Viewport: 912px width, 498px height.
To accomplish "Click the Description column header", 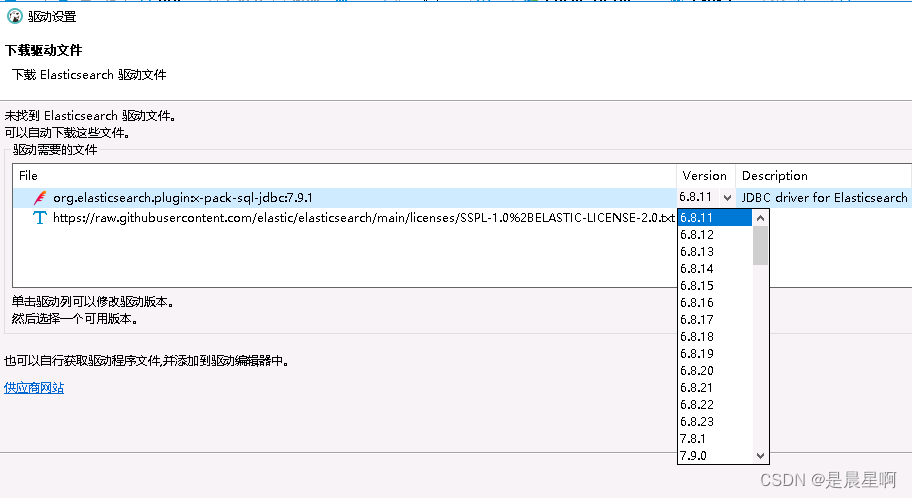I will (823, 176).
